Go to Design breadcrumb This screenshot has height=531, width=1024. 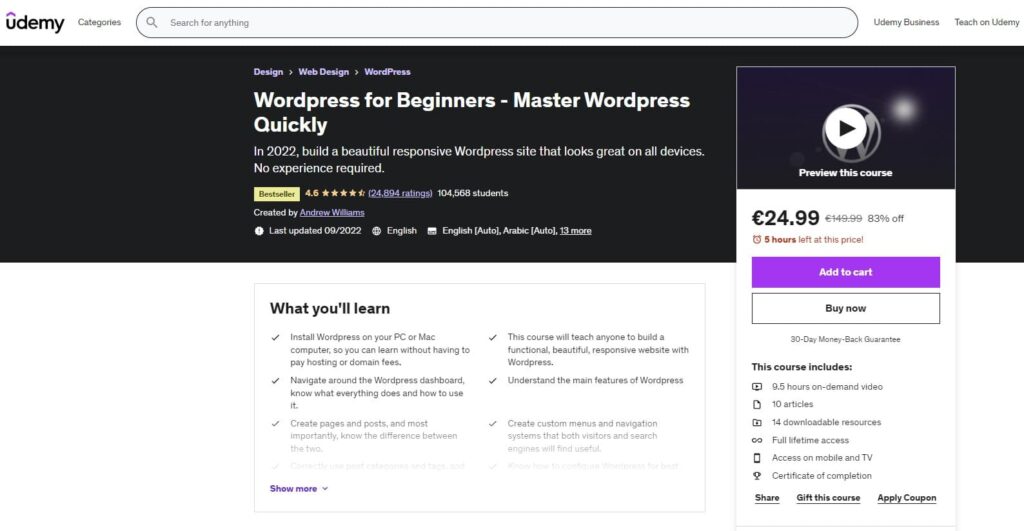coord(268,72)
